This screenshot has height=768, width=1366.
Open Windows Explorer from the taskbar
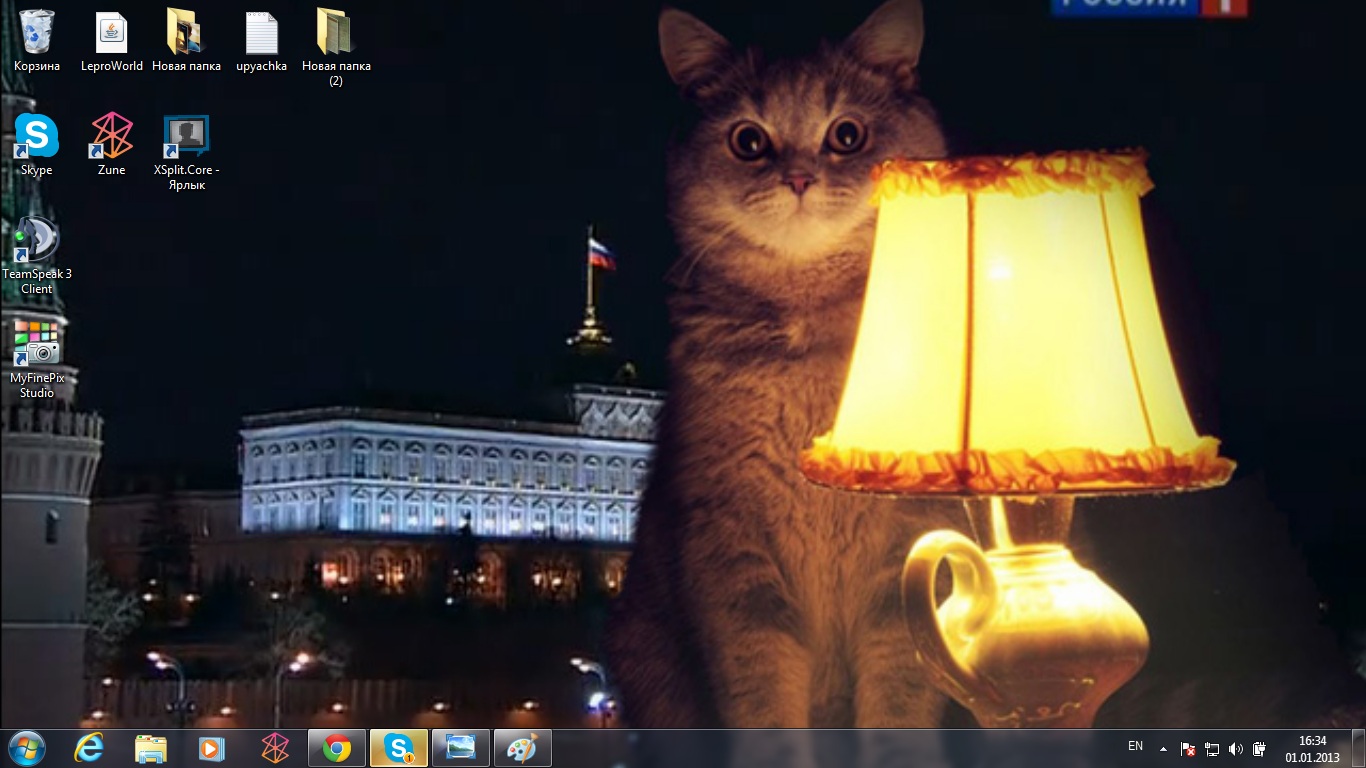(150, 748)
